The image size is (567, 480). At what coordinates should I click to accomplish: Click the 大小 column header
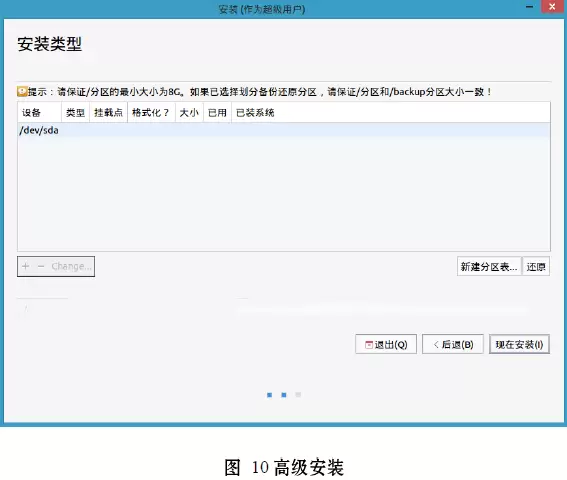pos(189,112)
